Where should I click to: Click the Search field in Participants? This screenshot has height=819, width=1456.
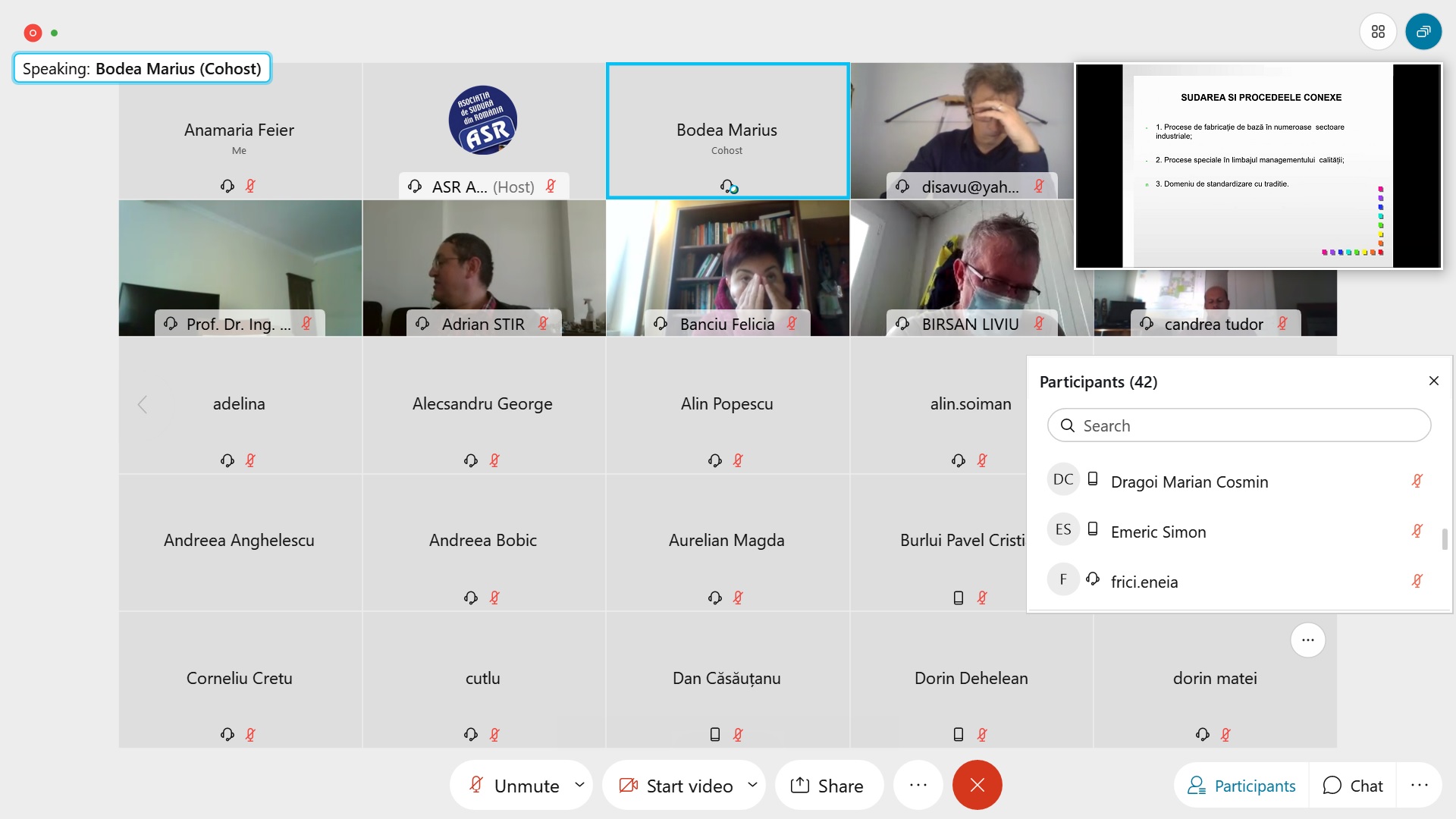coord(1239,425)
